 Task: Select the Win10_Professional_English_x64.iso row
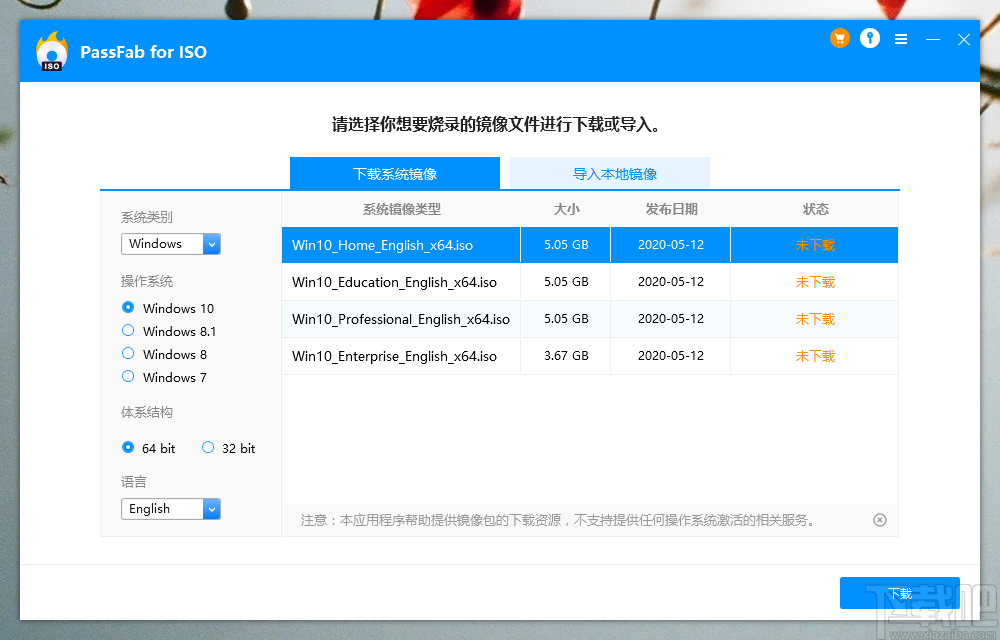coord(400,319)
